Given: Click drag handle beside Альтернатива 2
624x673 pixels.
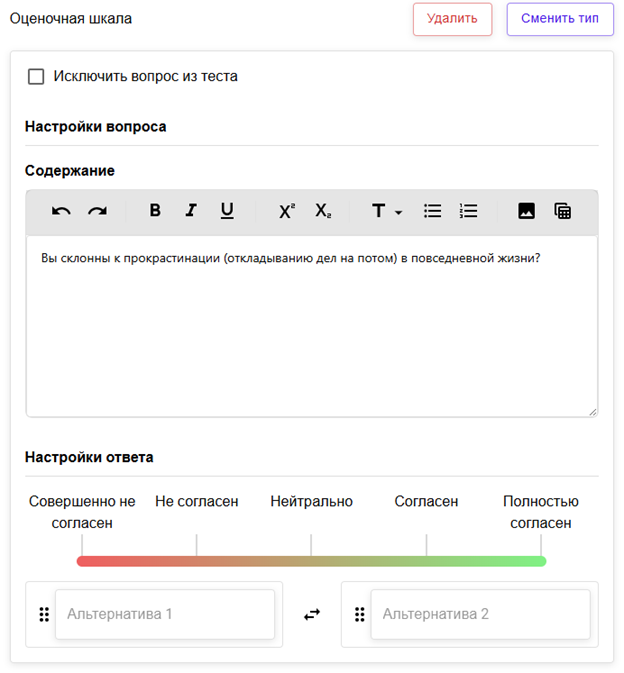Looking at the screenshot, I should click(x=360, y=614).
